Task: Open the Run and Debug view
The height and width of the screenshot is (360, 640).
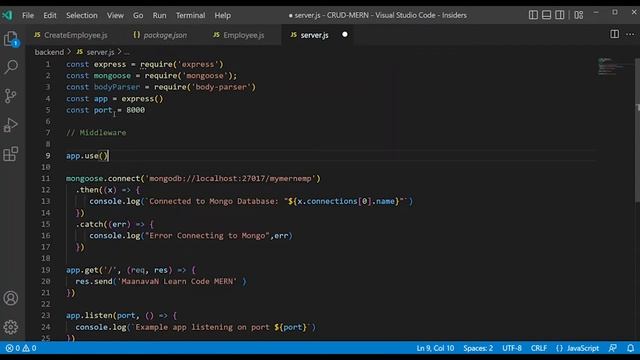Action: tap(11, 125)
